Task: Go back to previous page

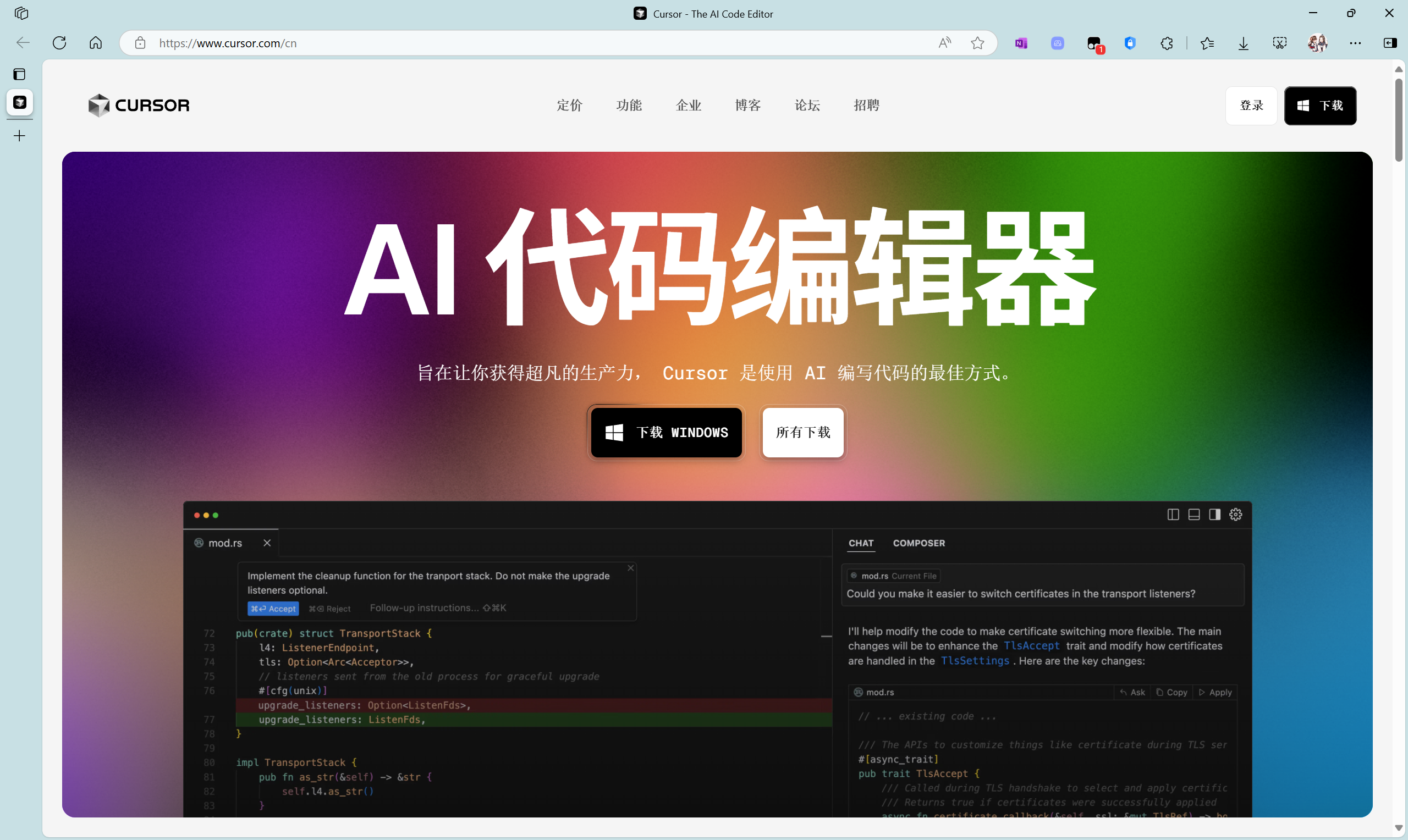Action: coord(23,43)
